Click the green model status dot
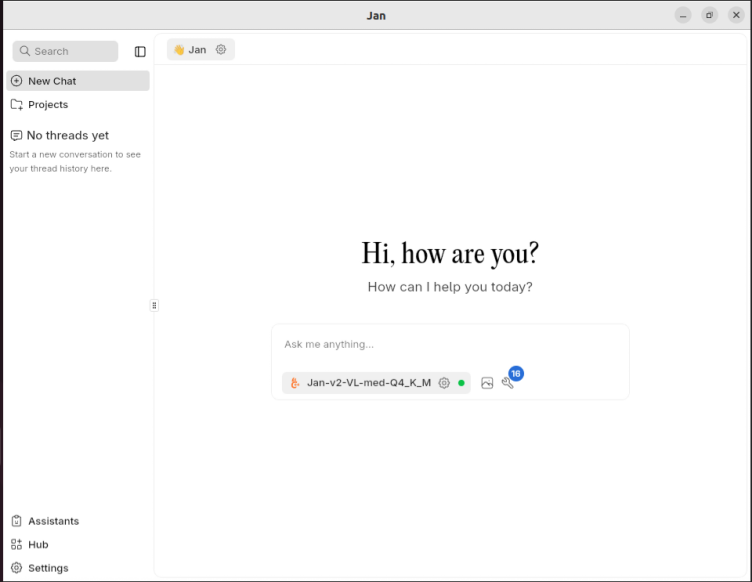This screenshot has width=752, height=582. coord(461,383)
